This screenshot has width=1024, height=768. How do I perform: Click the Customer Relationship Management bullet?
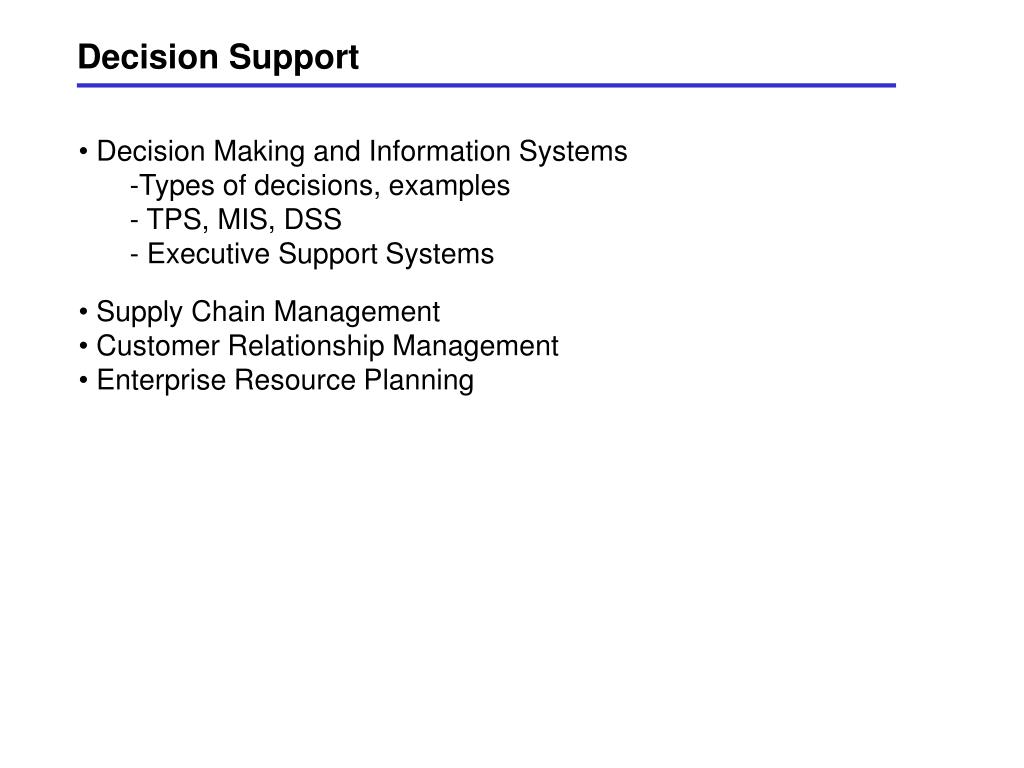coord(319,346)
